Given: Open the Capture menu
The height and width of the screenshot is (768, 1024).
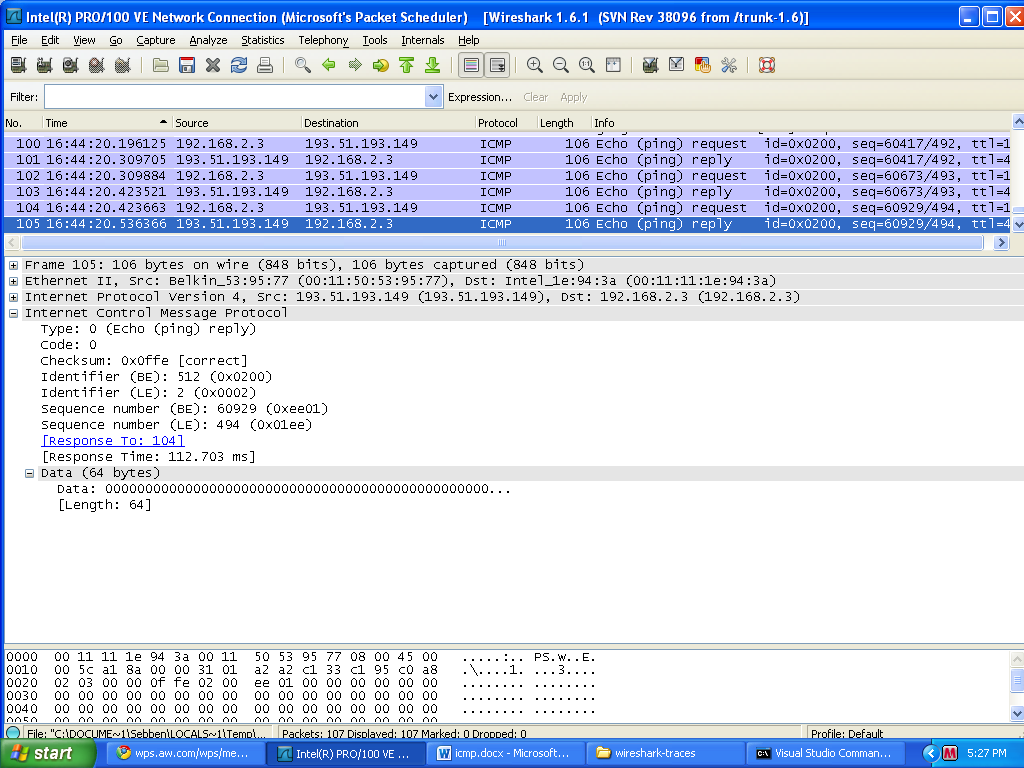Looking at the screenshot, I should click(155, 40).
